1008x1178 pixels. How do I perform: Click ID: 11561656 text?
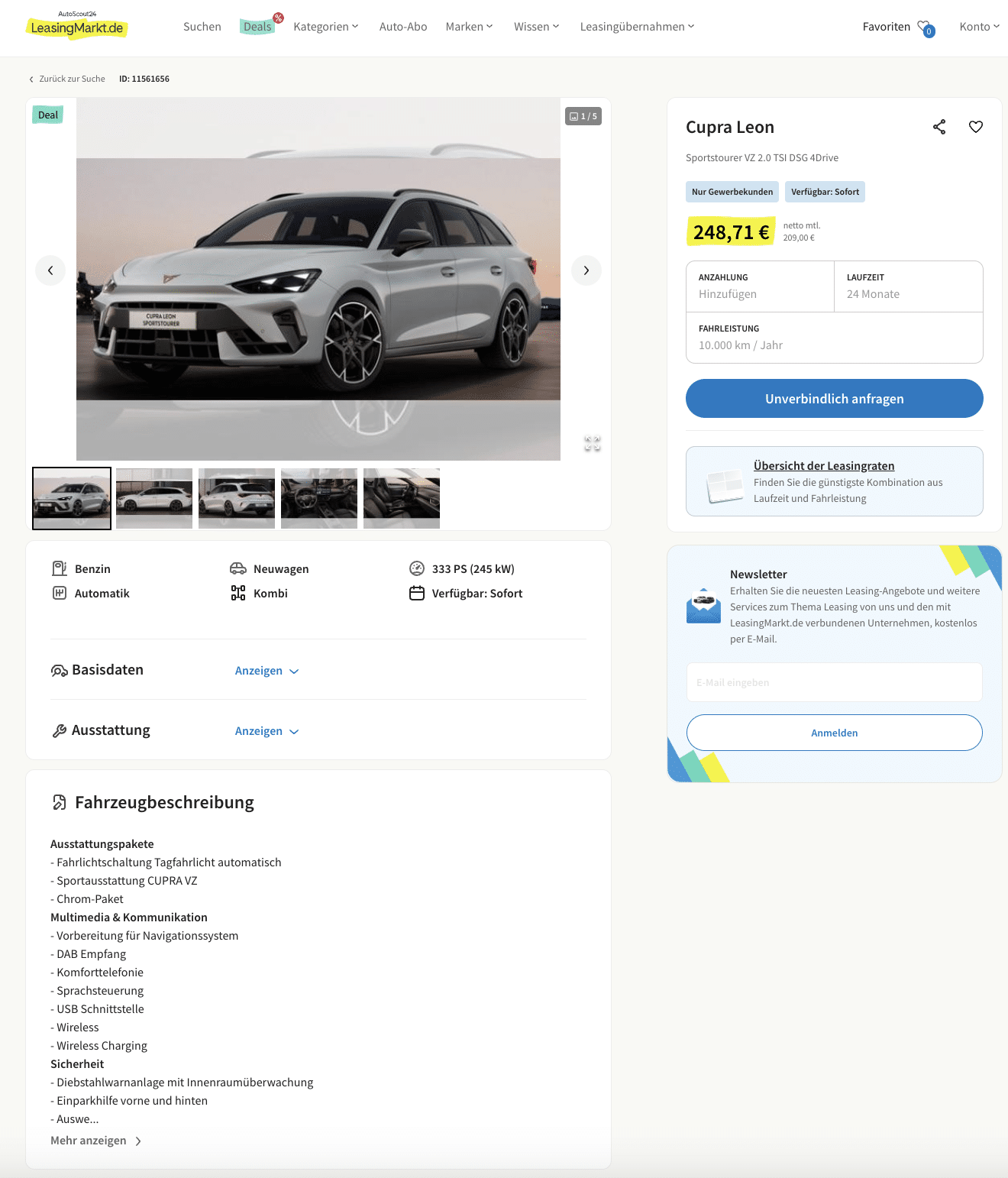tap(144, 79)
